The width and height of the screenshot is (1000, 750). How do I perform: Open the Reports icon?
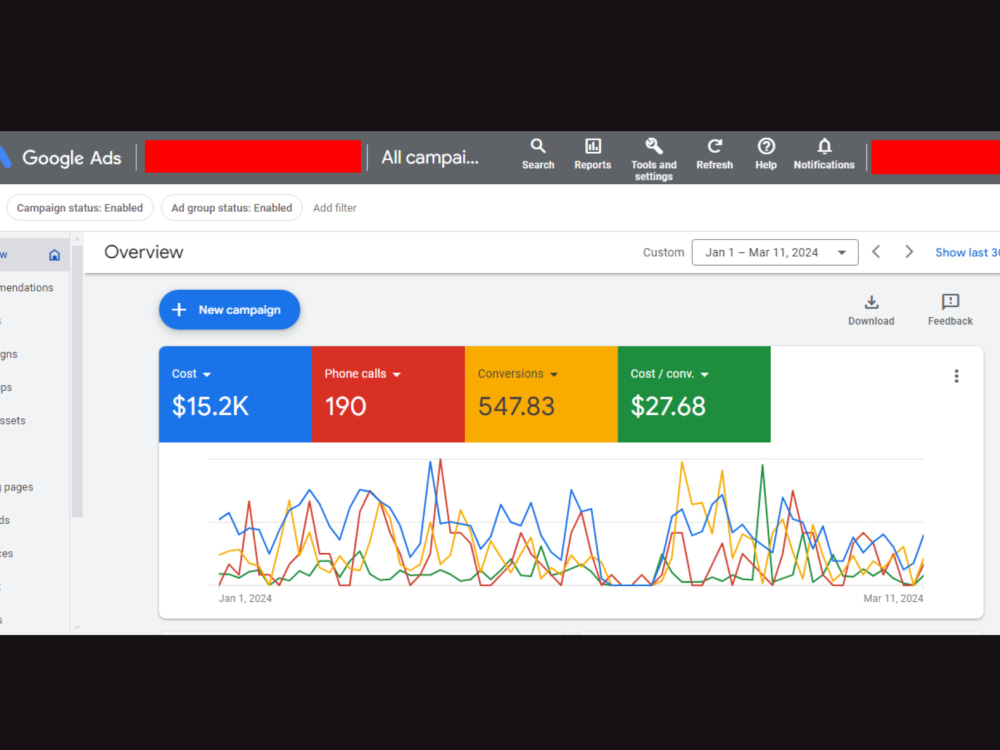[x=592, y=154]
